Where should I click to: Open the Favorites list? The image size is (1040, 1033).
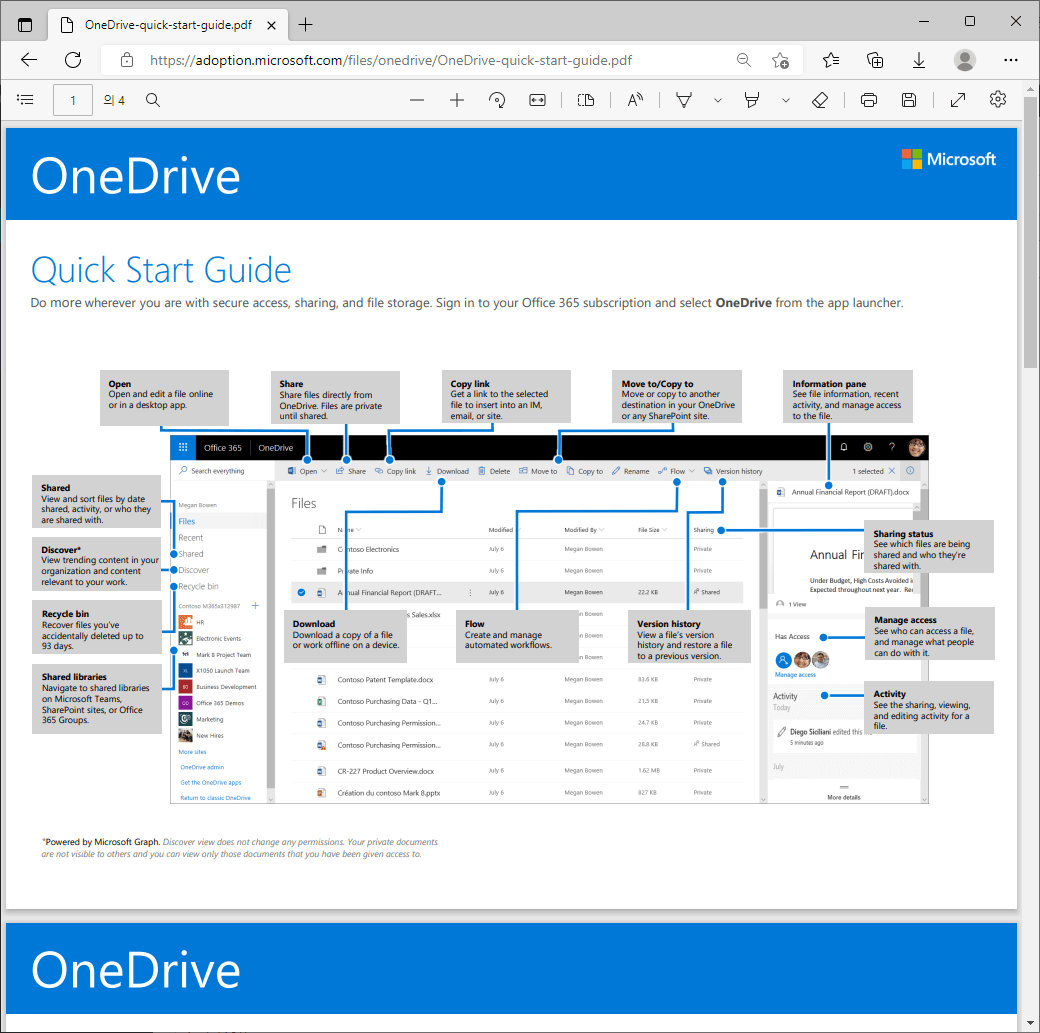pos(831,60)
